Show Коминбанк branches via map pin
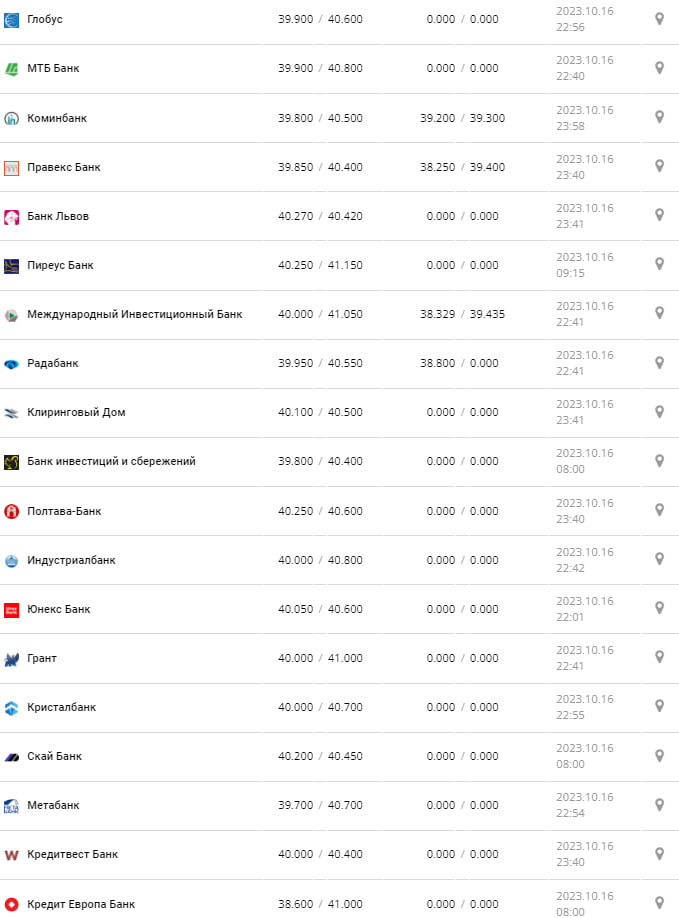 (659, 117)
